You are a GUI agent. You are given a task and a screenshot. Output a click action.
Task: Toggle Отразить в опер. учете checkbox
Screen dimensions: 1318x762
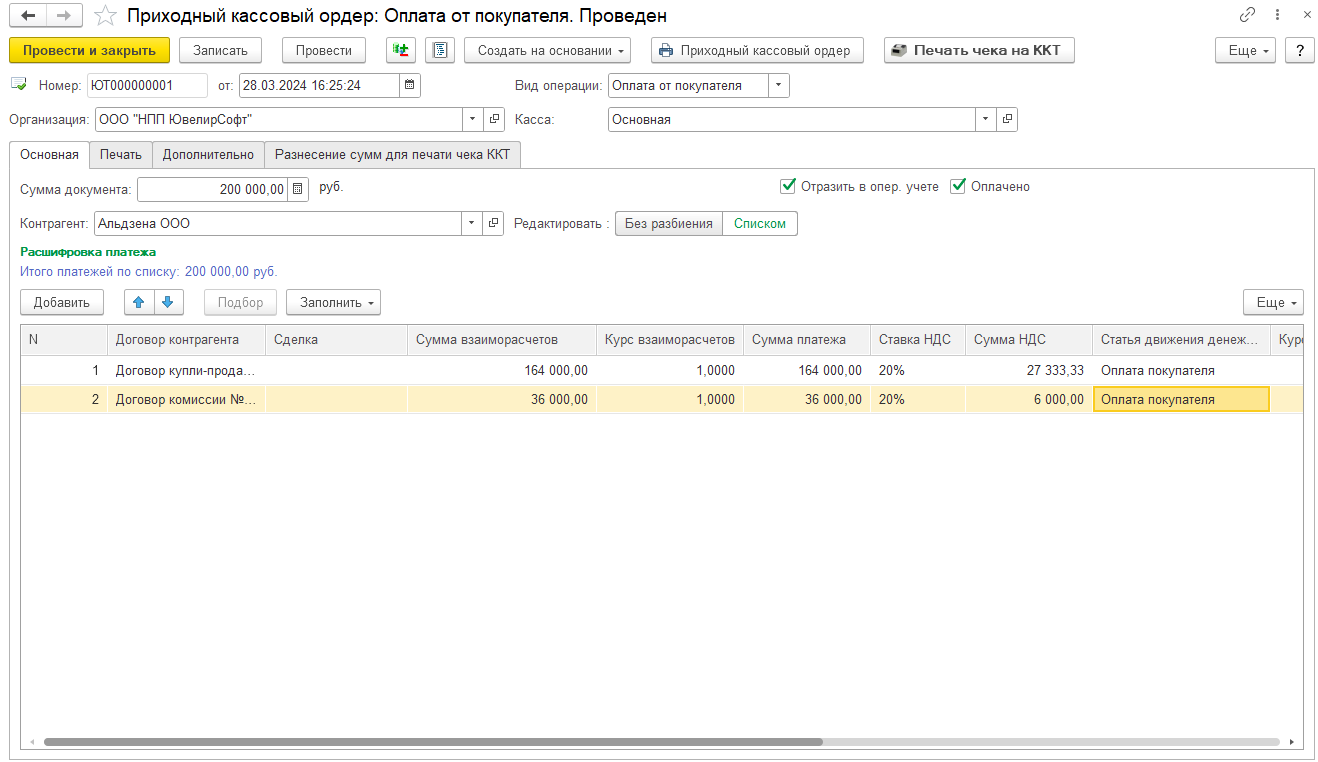(x=788, y=186)
